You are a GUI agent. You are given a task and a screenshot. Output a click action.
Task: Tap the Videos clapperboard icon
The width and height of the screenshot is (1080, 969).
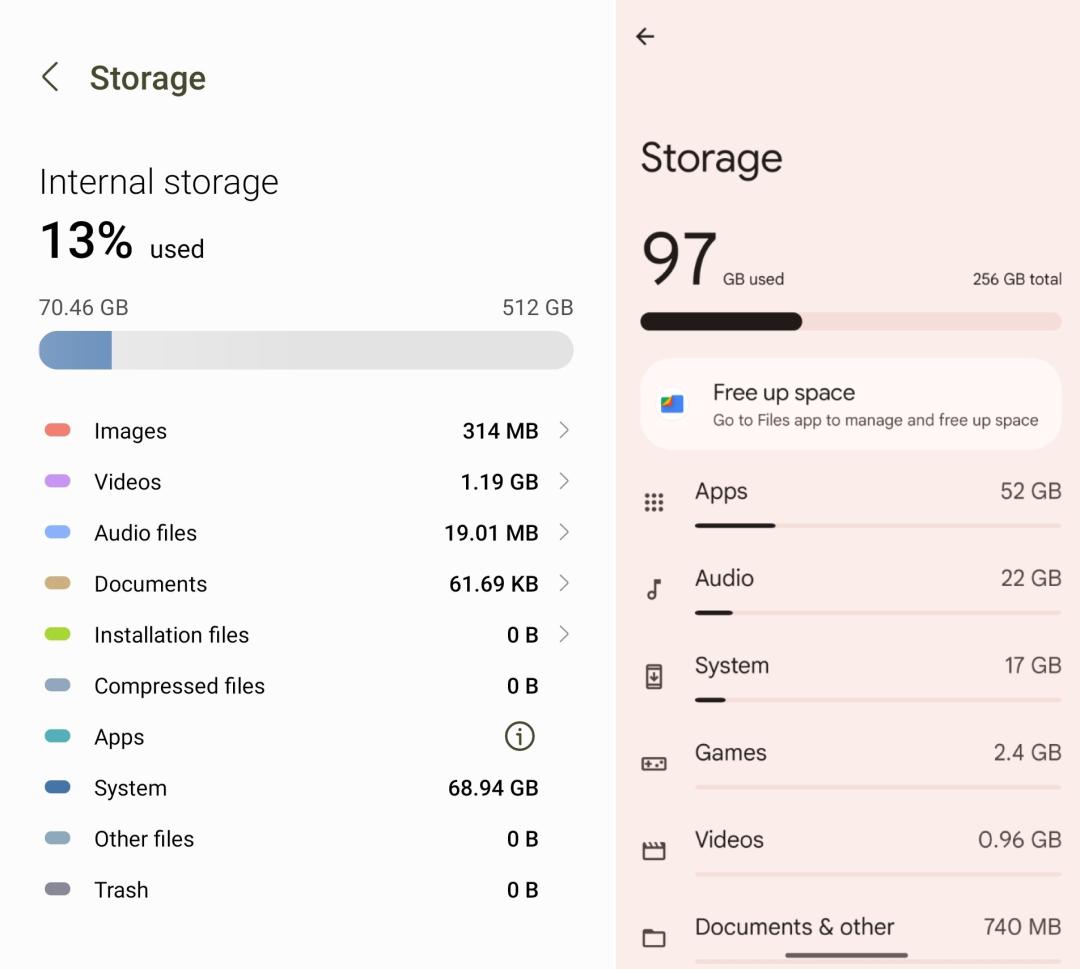pos(654,851)
